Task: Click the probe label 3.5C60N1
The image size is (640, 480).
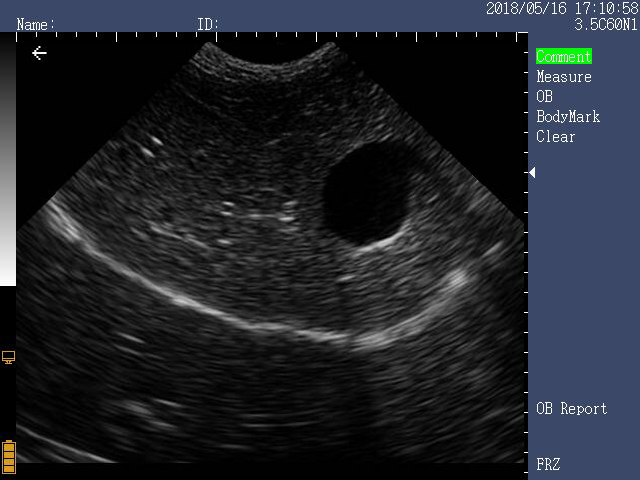Action: (605, 24)
